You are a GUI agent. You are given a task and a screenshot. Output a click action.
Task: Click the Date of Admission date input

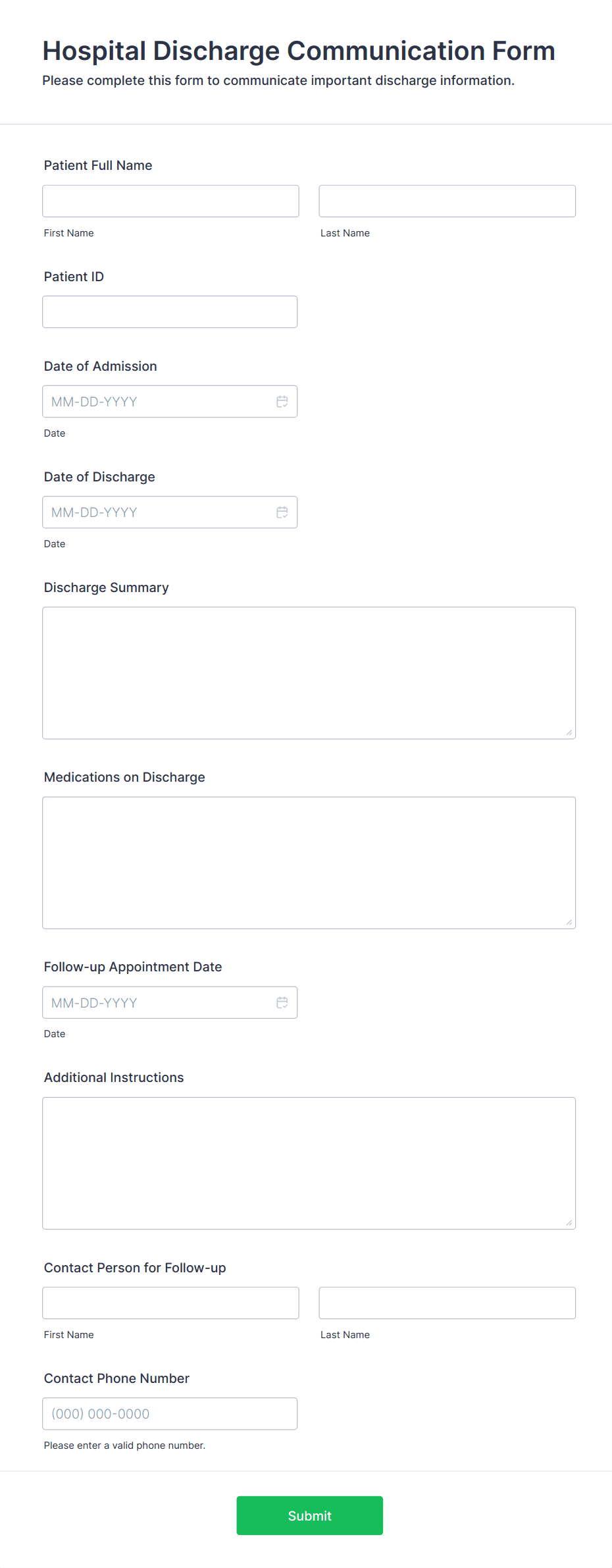(151, 401)
